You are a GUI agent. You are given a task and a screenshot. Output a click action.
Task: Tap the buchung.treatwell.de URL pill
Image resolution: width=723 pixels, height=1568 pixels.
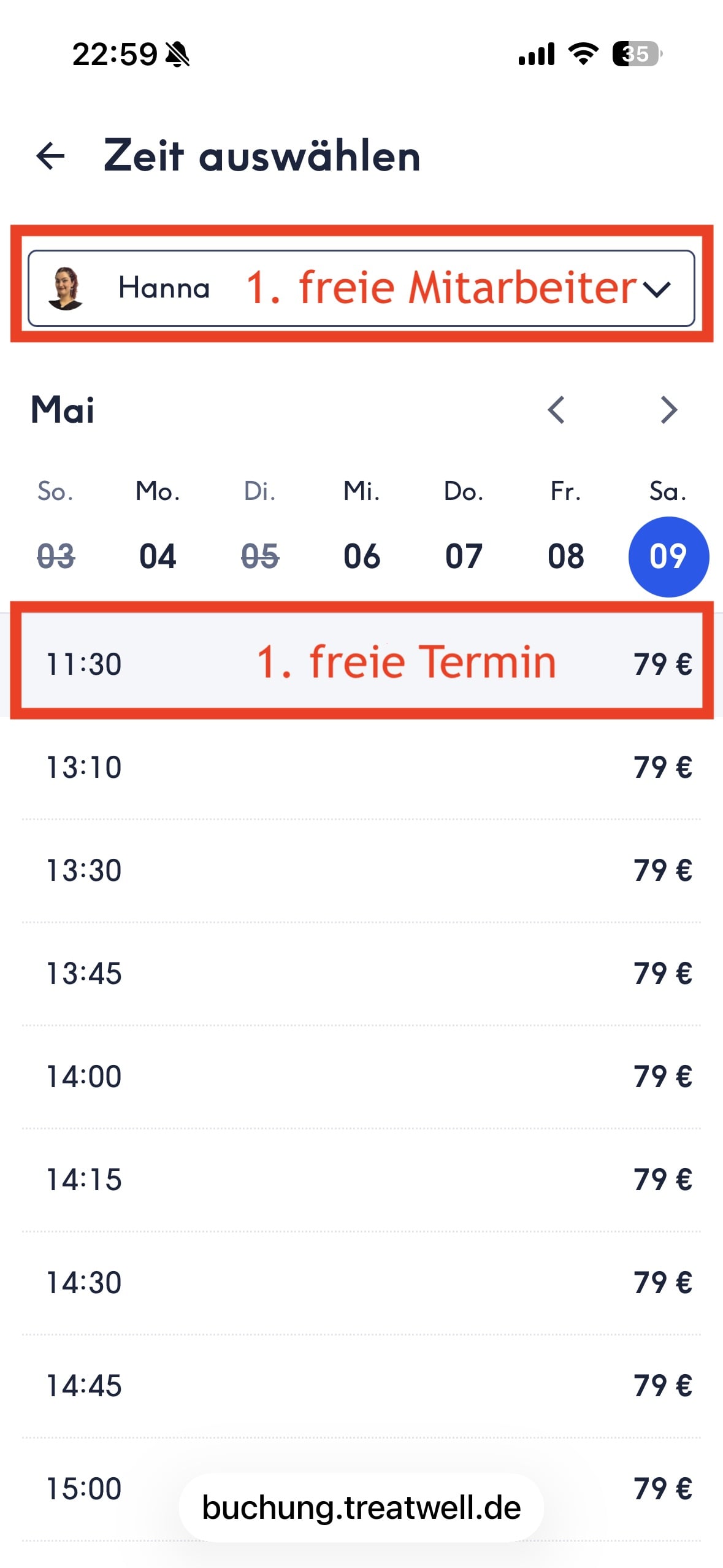click(361, 1508)
